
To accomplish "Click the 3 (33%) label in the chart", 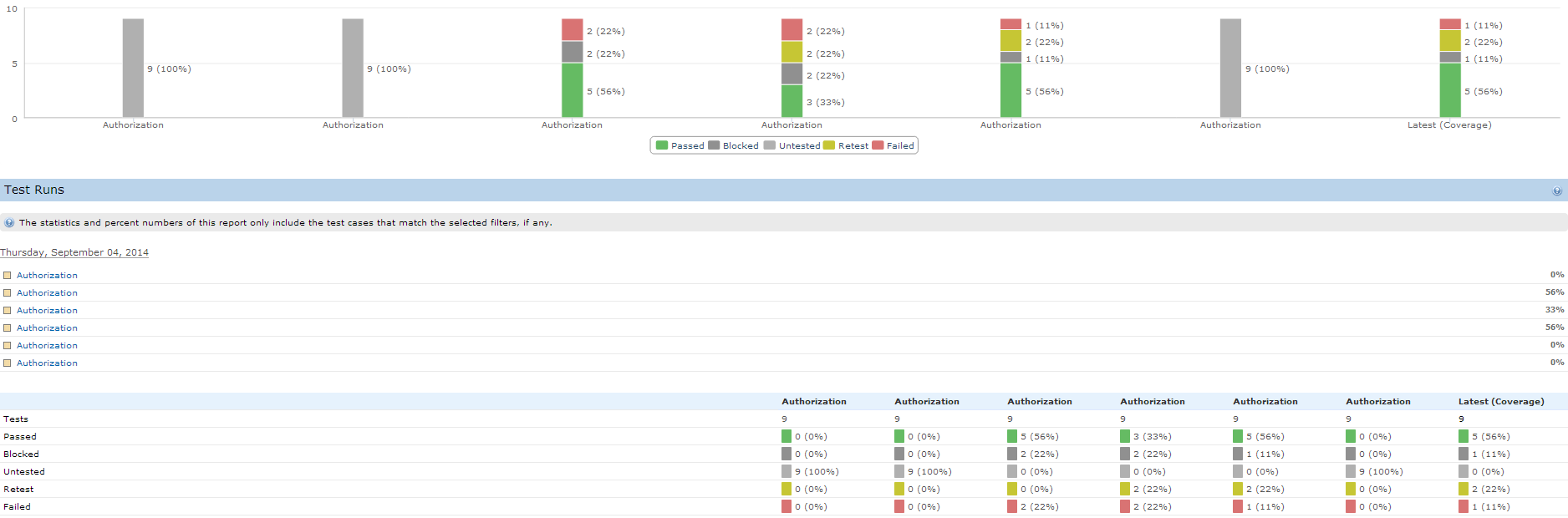I will [x=825, y=103].
